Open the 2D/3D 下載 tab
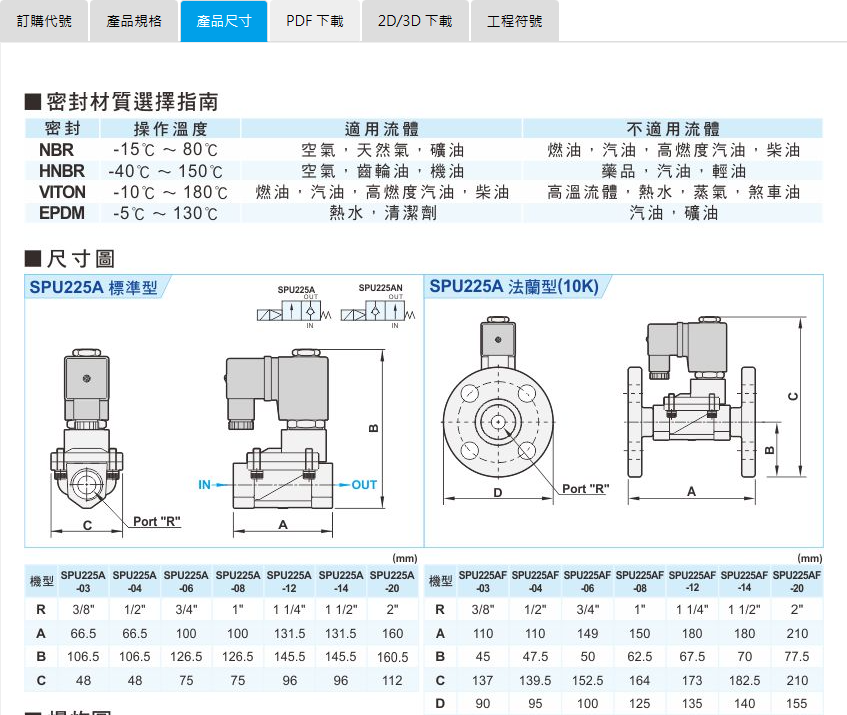The width and height of the screenshot is (847, 715). [414, 20]
